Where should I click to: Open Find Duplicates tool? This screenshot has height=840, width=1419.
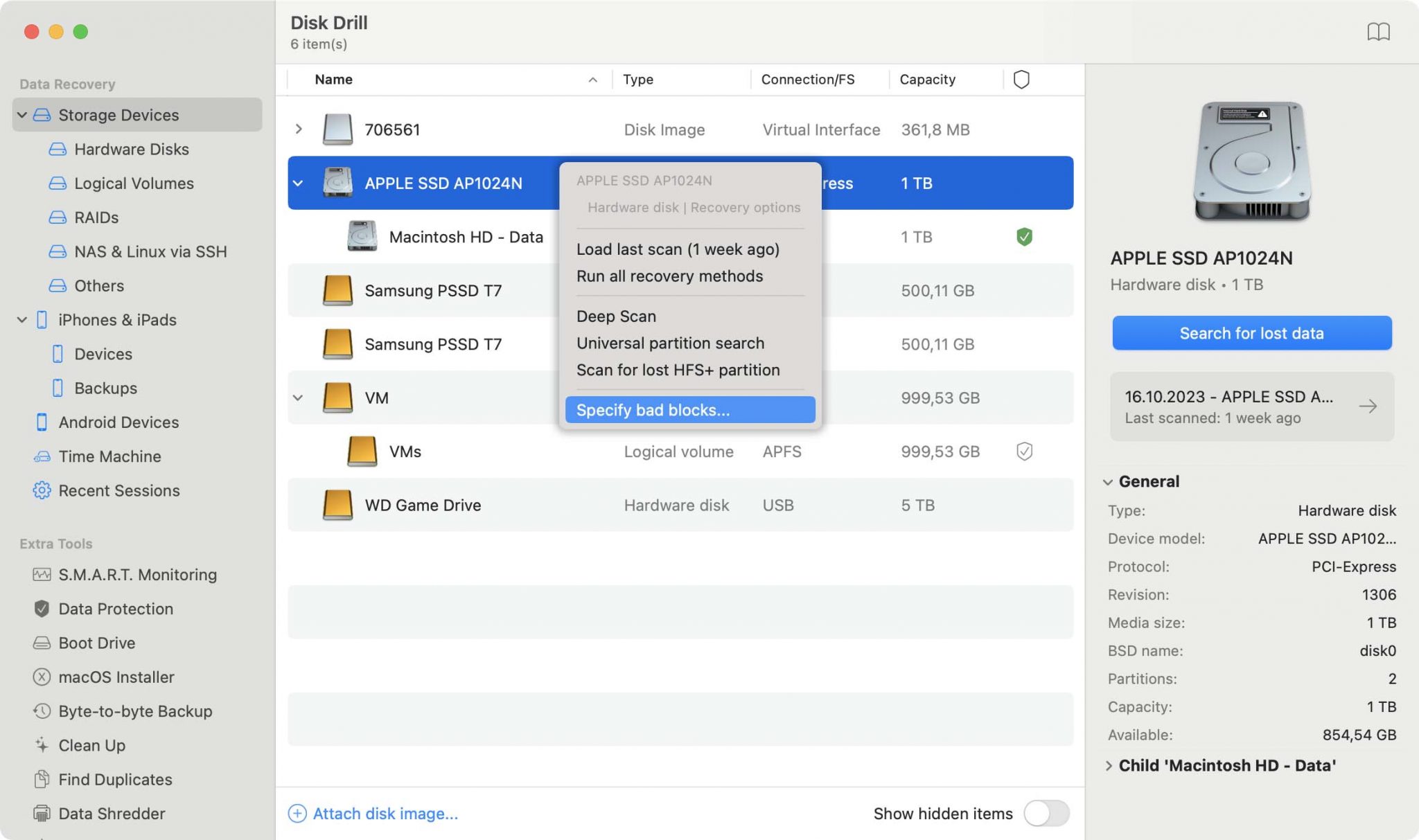coord(115,779)
